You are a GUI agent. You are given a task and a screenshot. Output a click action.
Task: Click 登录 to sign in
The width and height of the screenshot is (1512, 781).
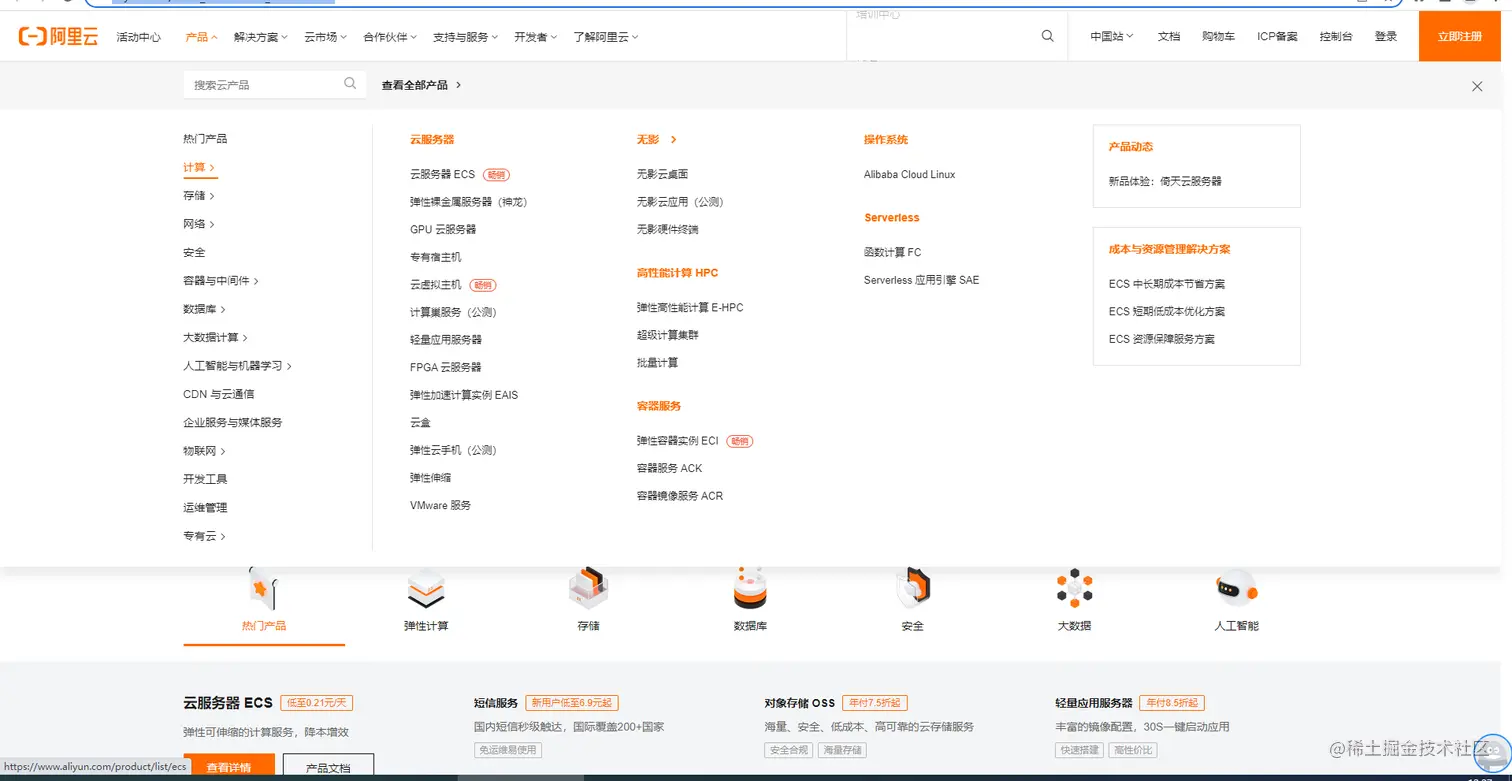tap(1386, 37)
